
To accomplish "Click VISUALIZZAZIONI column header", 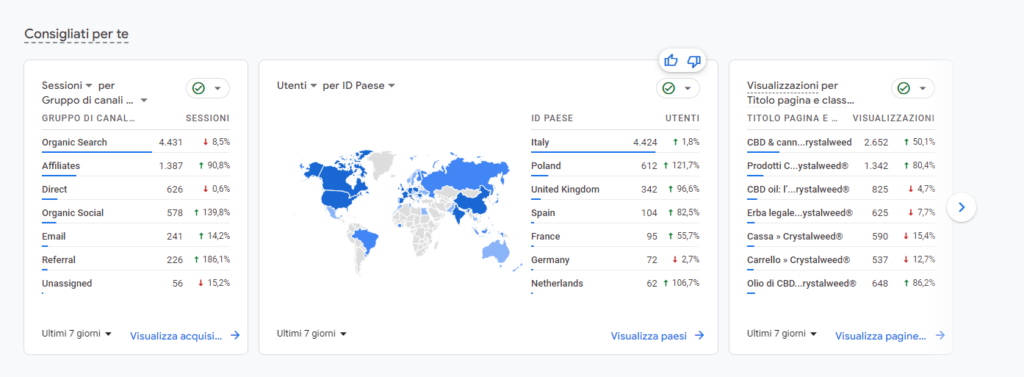I will coord(894,118).
